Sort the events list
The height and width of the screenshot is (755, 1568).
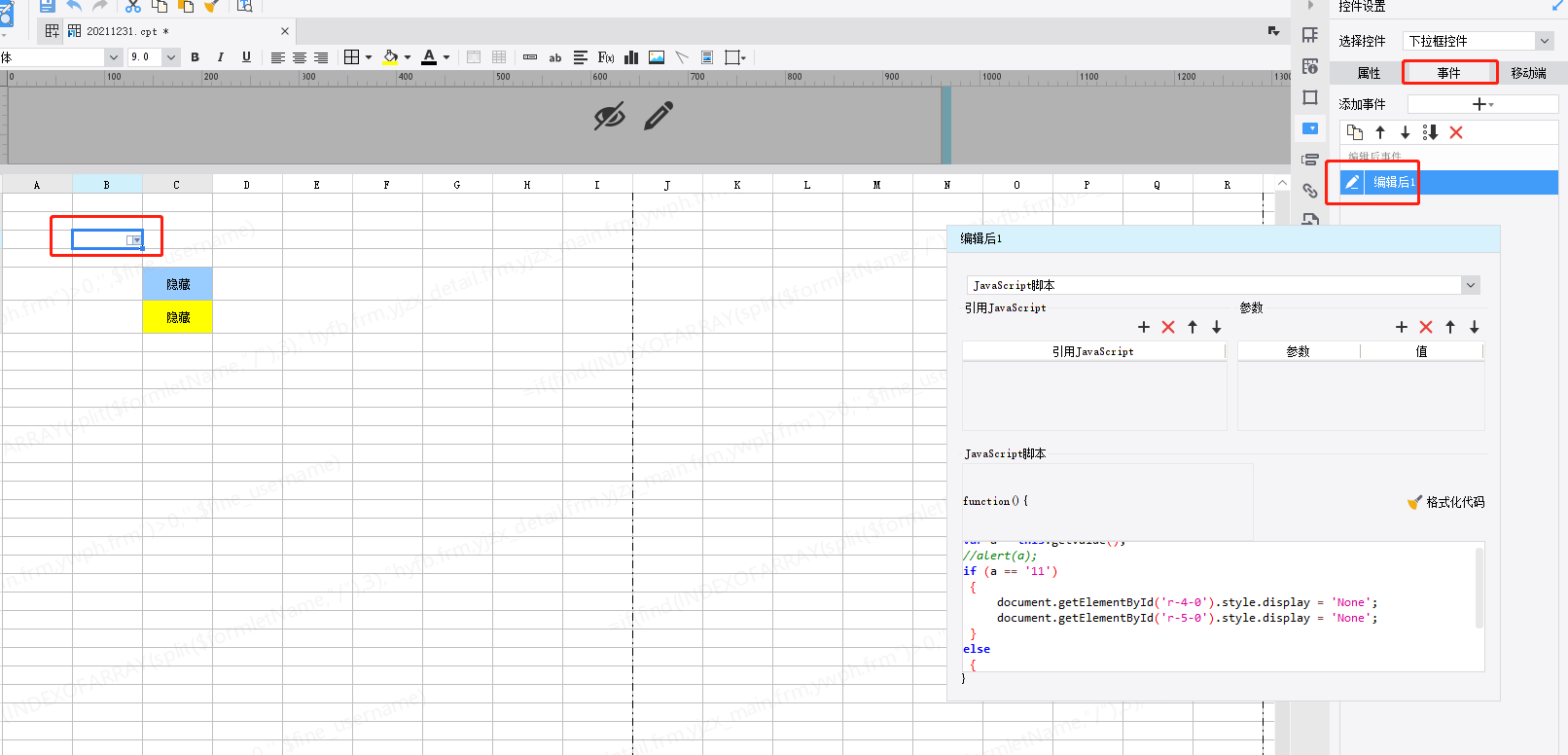point(1431,132)
